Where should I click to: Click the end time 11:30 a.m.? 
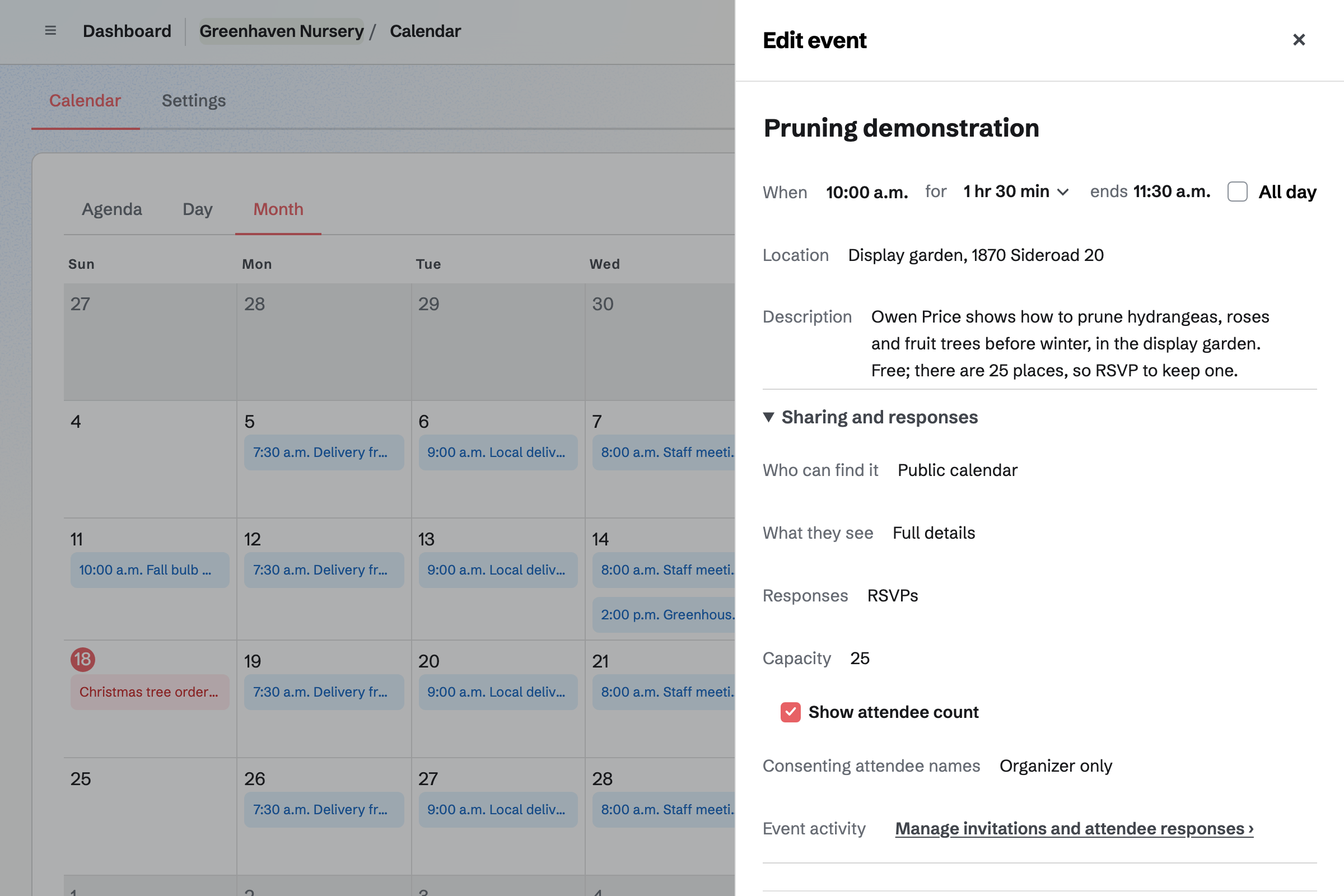tap(1172, 192)
